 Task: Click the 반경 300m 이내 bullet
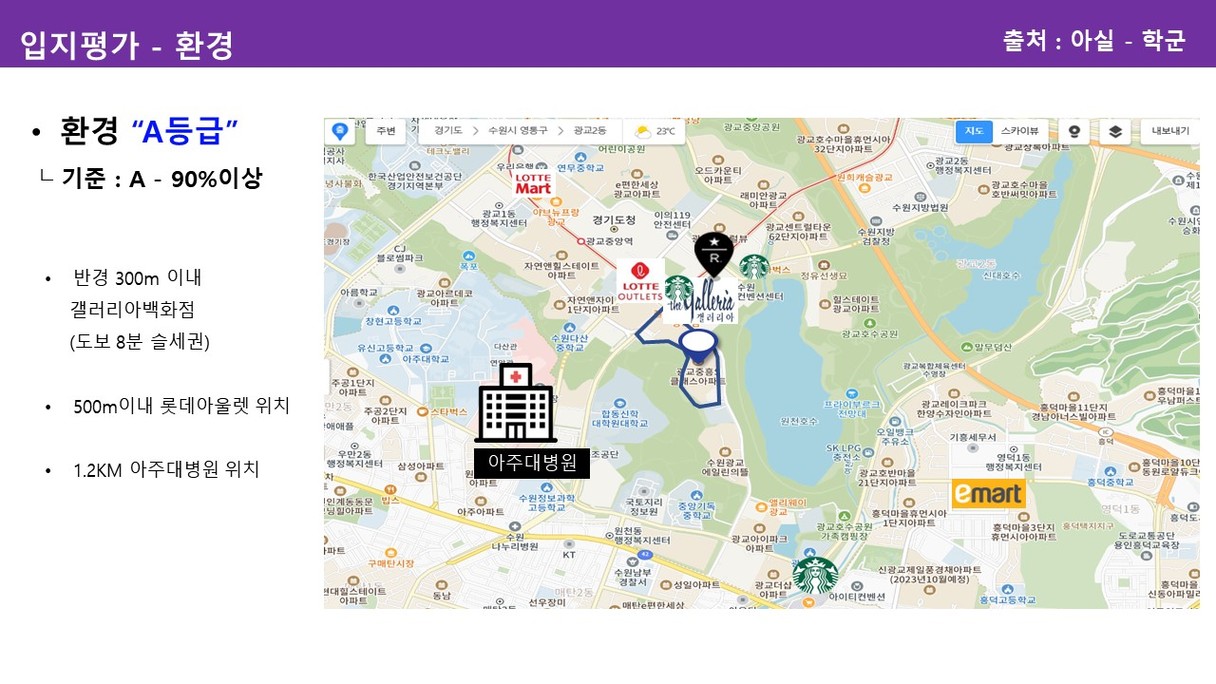(x=137, y=277)
